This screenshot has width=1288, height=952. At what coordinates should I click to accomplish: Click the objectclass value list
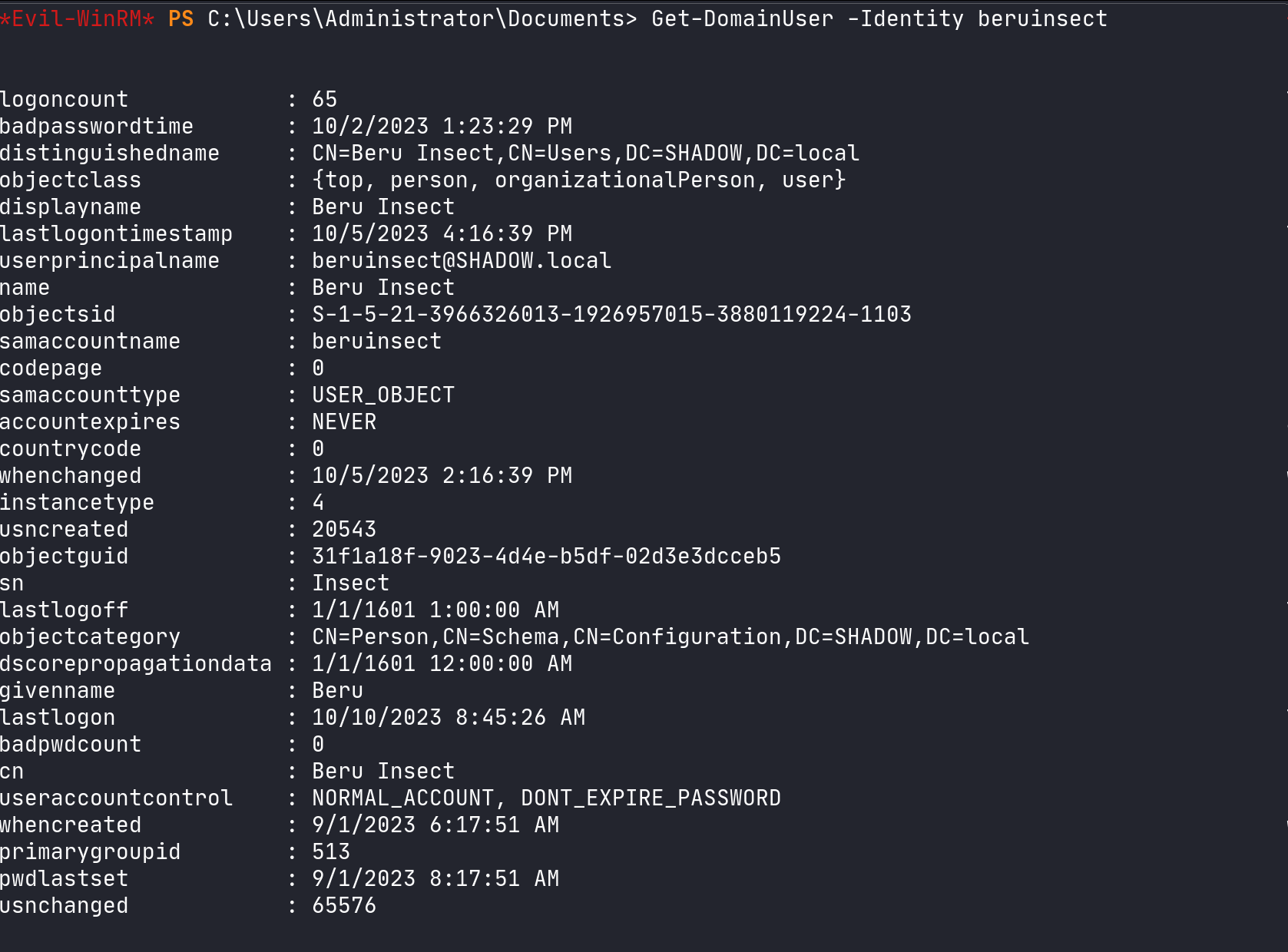[578, 180]
